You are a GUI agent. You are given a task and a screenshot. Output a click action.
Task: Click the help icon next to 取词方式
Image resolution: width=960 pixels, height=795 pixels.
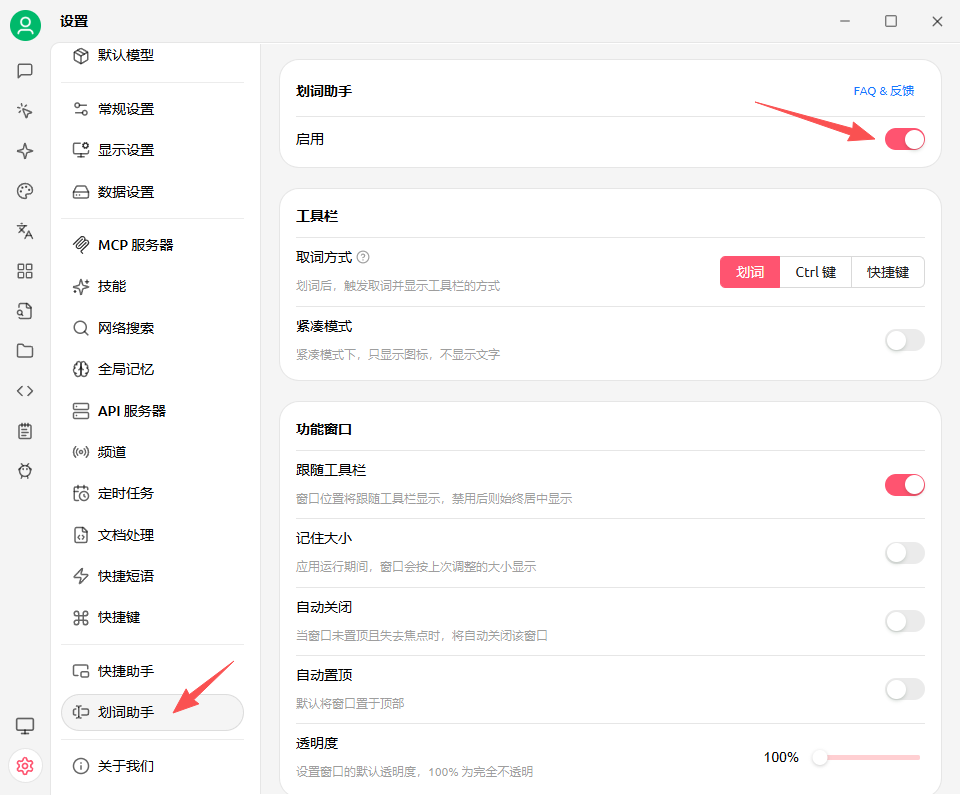pyautogui.click(x=363, y=257)
